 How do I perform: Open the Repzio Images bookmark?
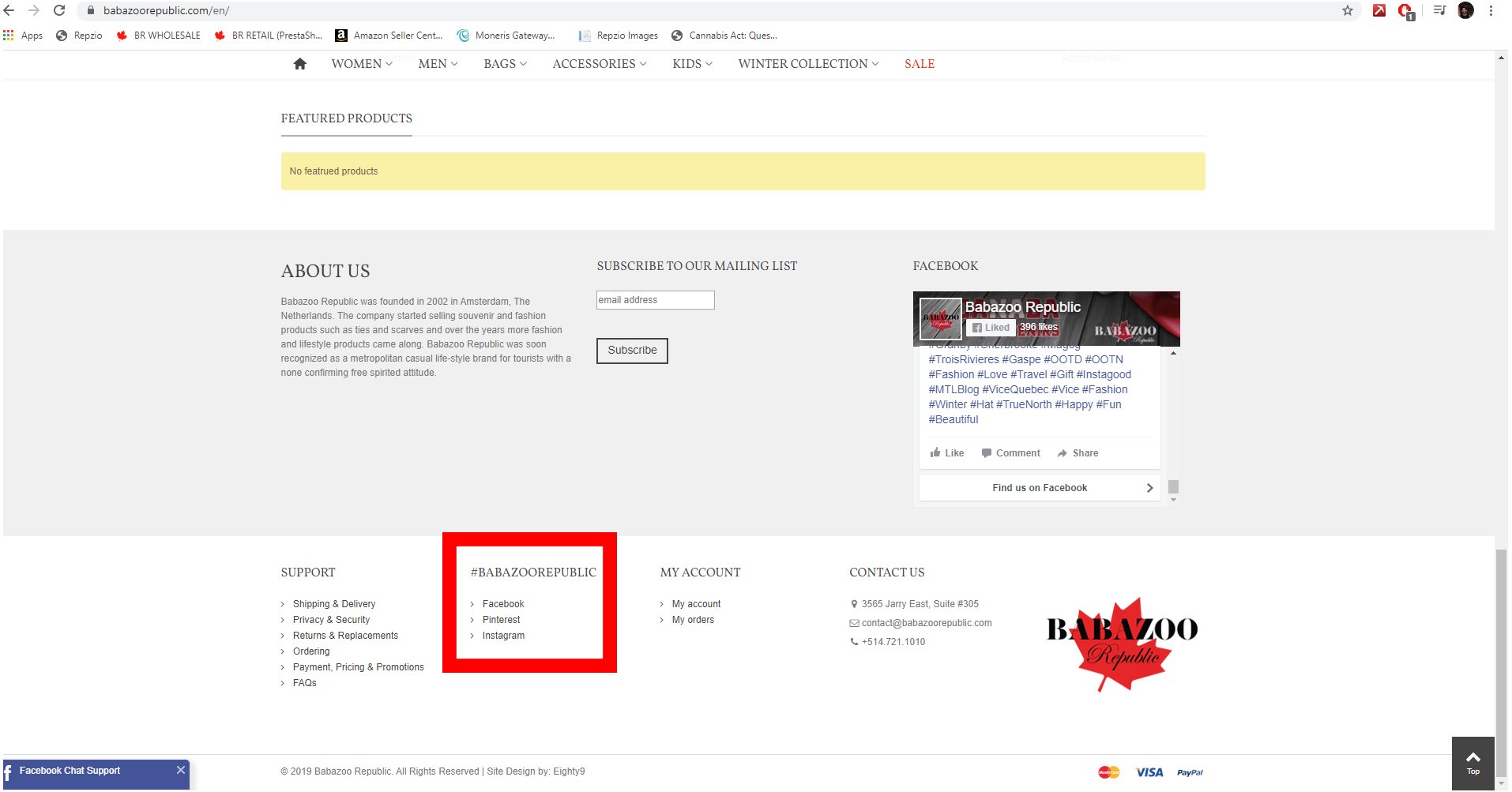[x=618, y=36]
